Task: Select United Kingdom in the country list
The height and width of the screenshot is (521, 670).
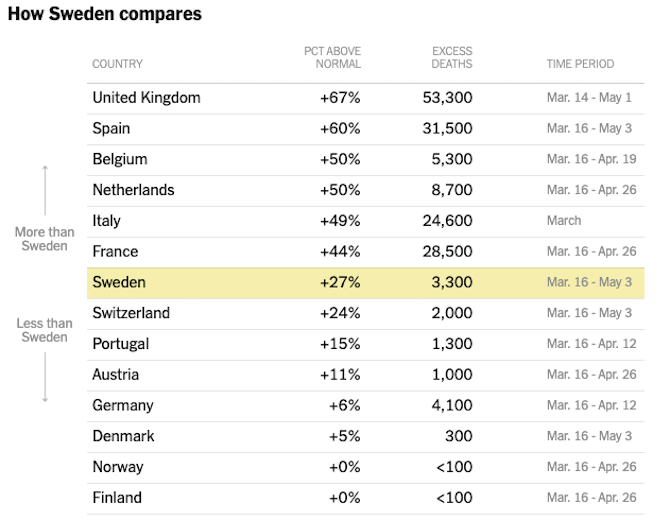Action: (146, 98)
